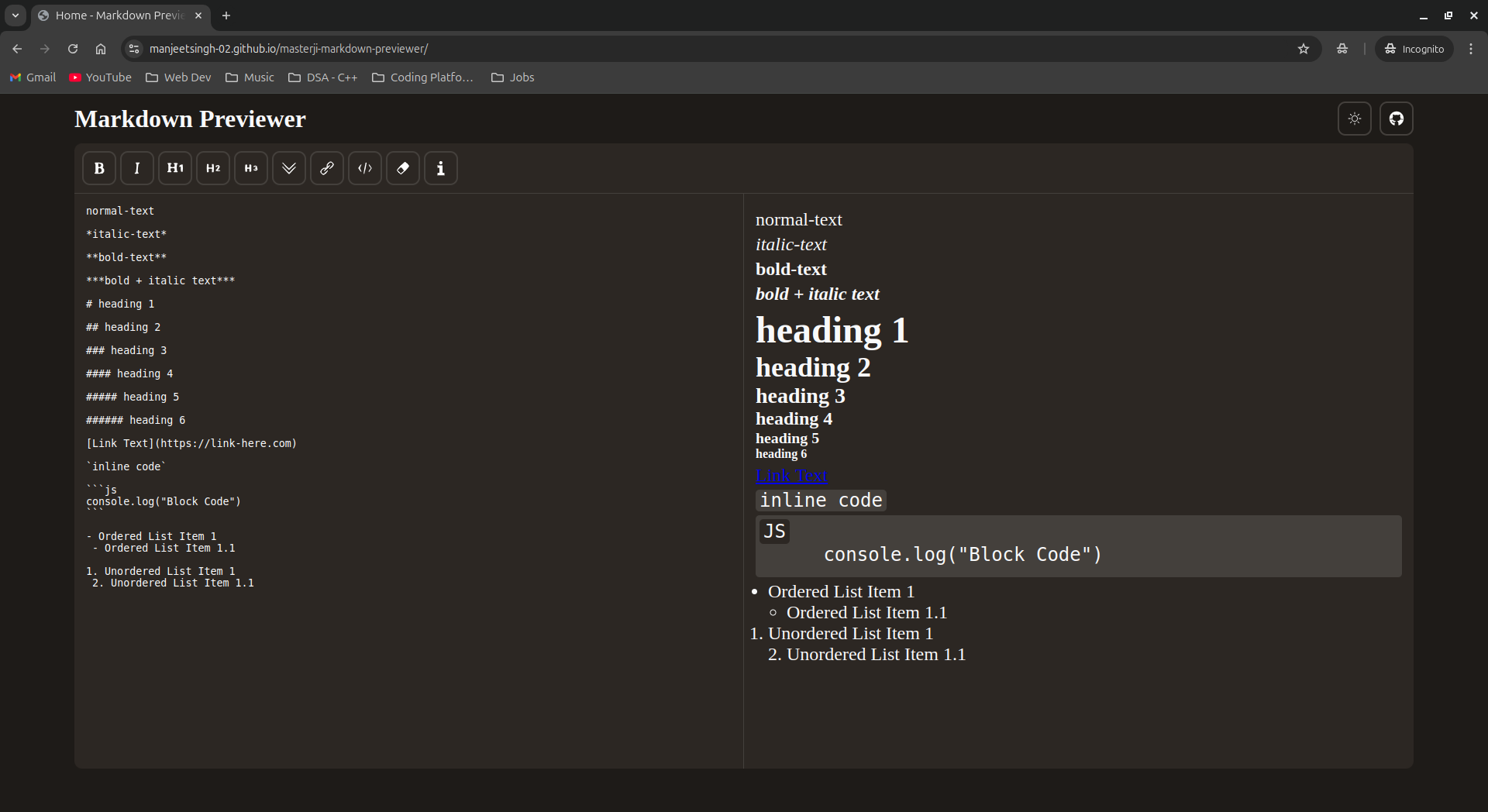
Task: Clear the editor with the eraser icon
Action: pyautogui.click(x=403, y=168)
